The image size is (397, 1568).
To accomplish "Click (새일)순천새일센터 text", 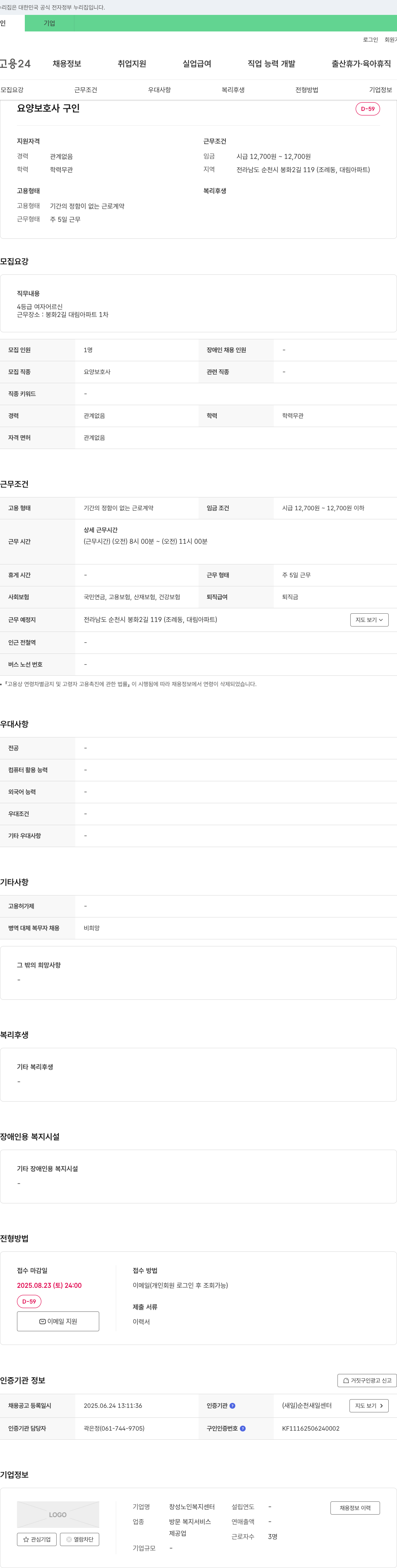I will pyautogui.click(x=307, y=1405).
